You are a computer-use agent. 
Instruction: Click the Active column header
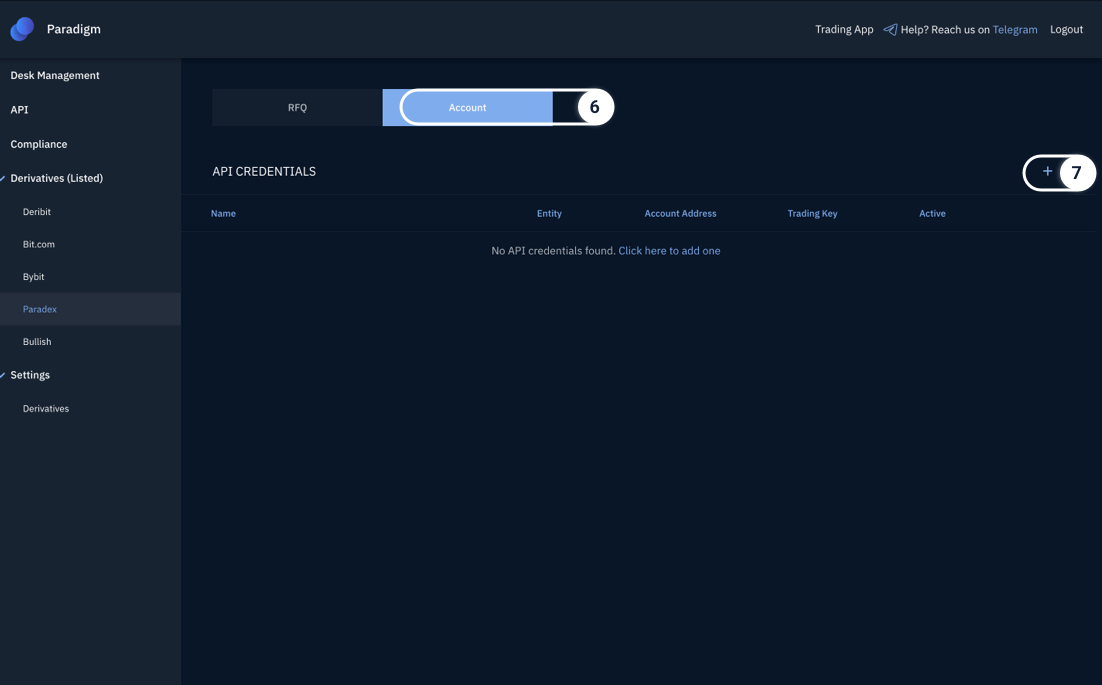tap(932, 214)
